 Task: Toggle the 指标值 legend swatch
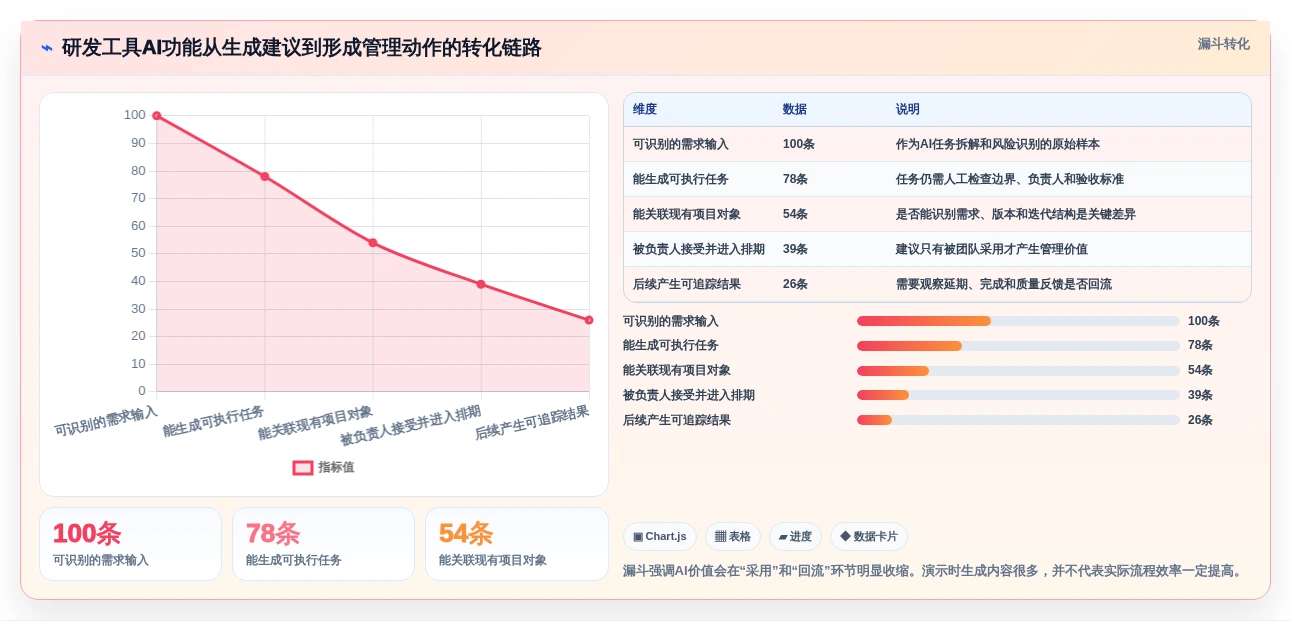[x=303, y=467]
